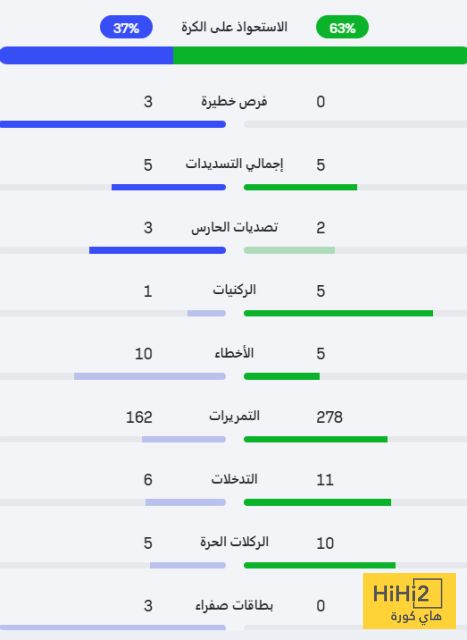This screenshot has height=640, width=467.
Task: Click the blue 37% possession badge
Action: [x=126, y=27]
